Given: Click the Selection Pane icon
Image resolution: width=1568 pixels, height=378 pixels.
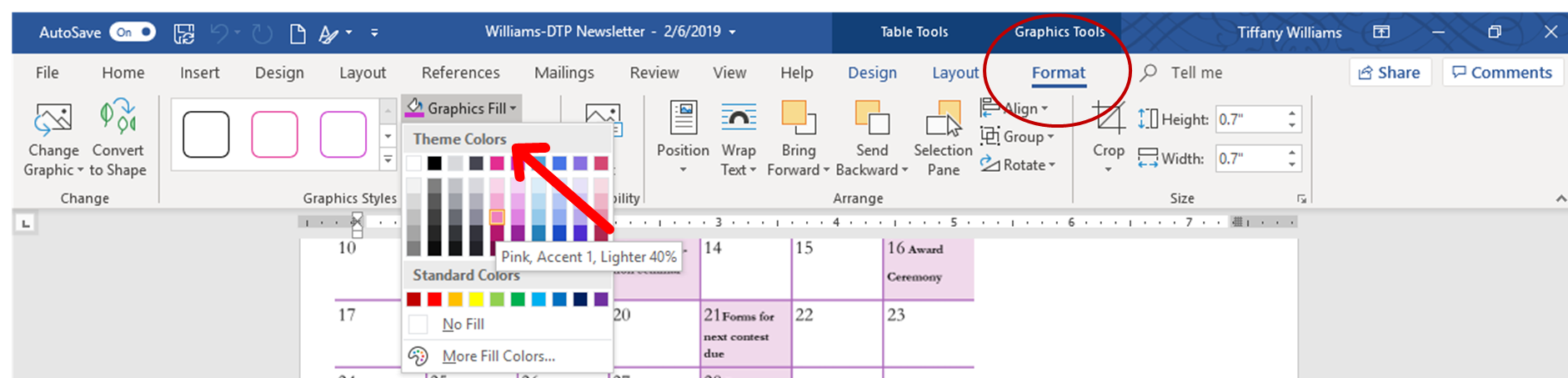Looking at the screenshot, I should tap(943, 119).
